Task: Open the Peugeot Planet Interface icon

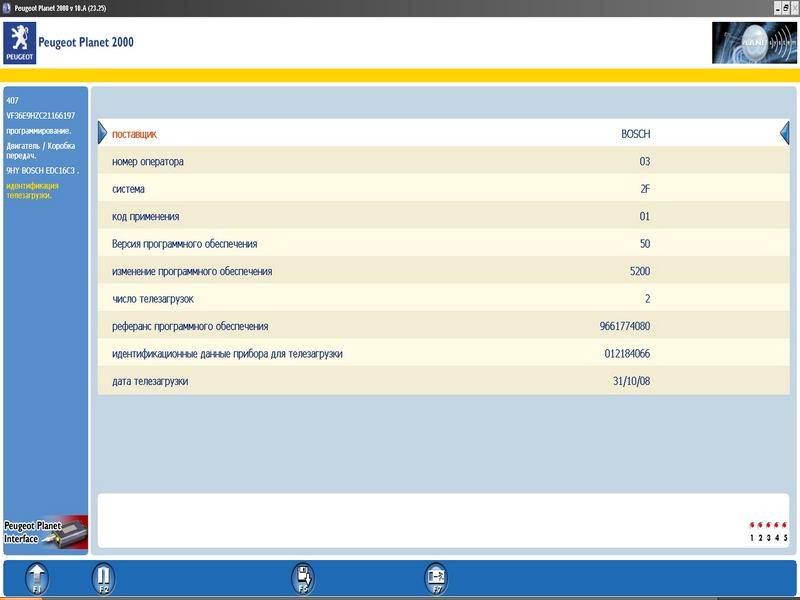Action: click(x=45, y=532)
